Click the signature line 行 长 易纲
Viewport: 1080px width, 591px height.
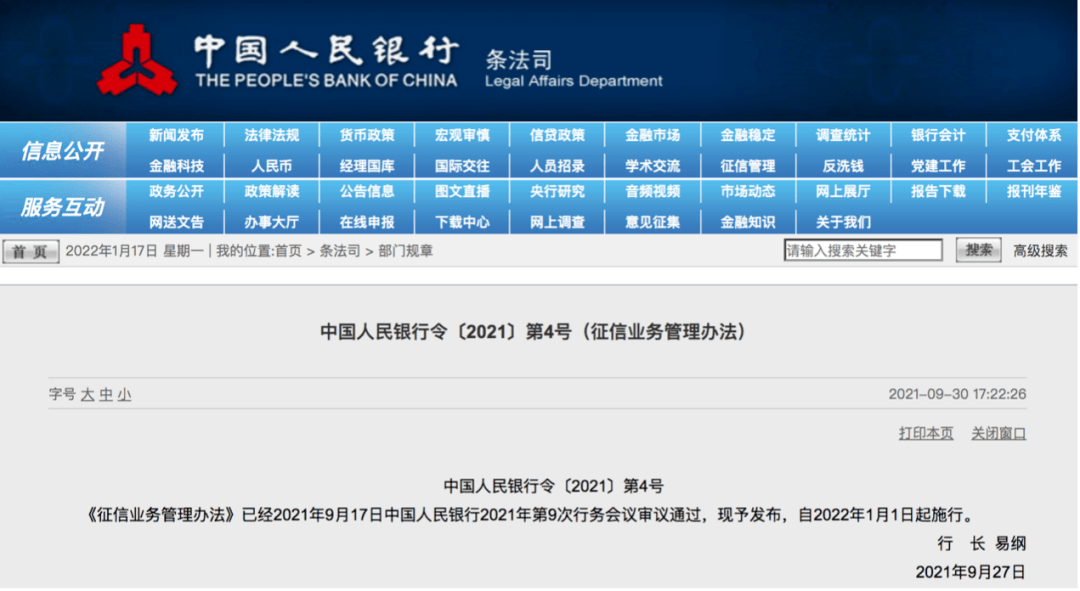click(x=982, y=543)
